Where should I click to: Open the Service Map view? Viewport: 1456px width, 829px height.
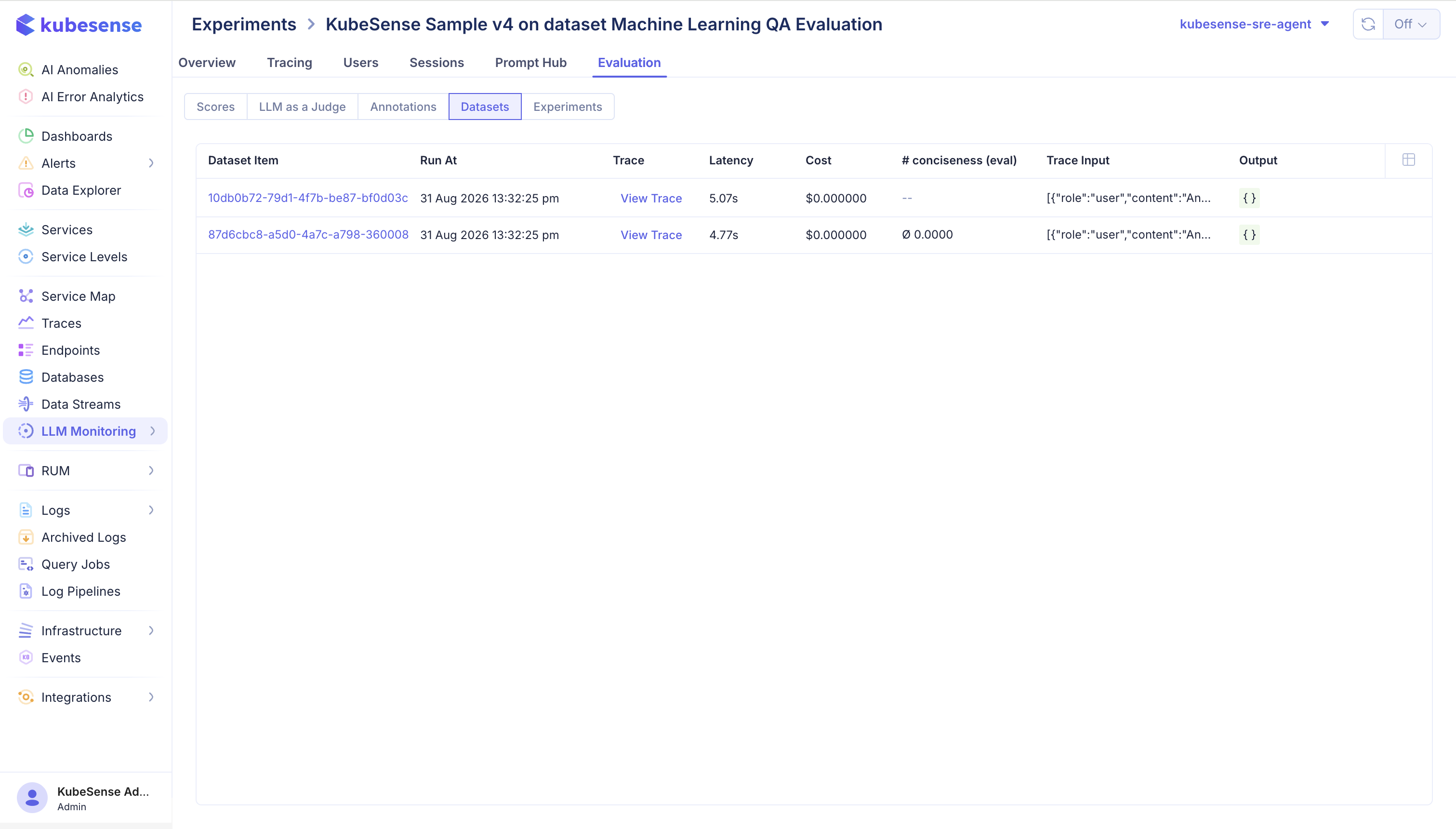(x=78, y=296)
